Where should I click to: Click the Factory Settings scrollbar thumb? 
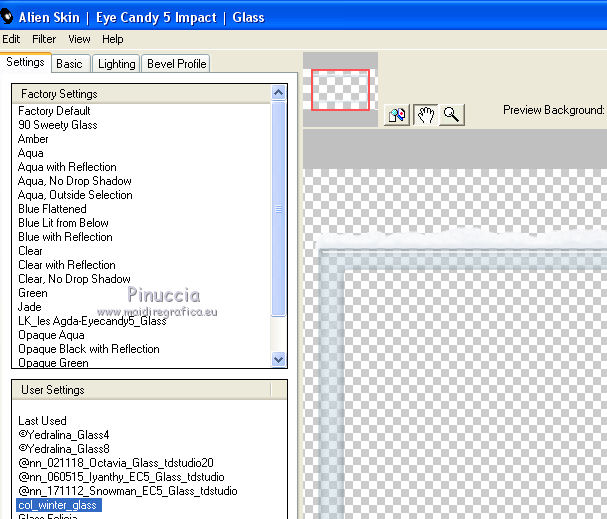pyautogui.click(x=279, y=209)
